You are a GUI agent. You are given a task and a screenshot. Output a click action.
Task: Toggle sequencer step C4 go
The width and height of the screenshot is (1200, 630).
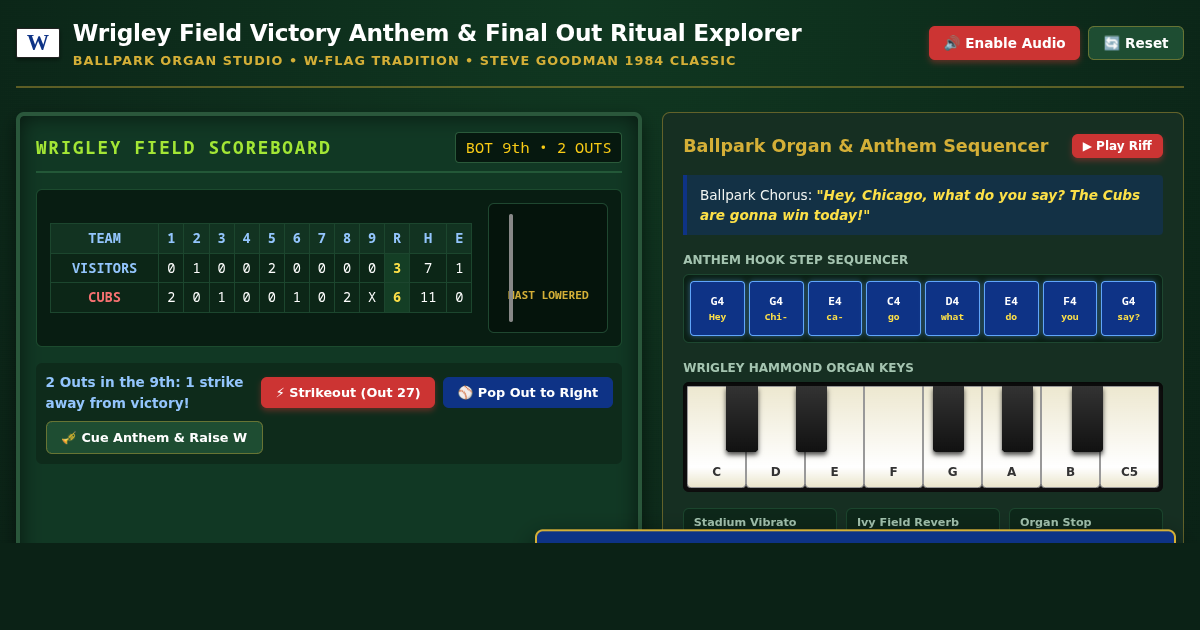click(893, 308)
